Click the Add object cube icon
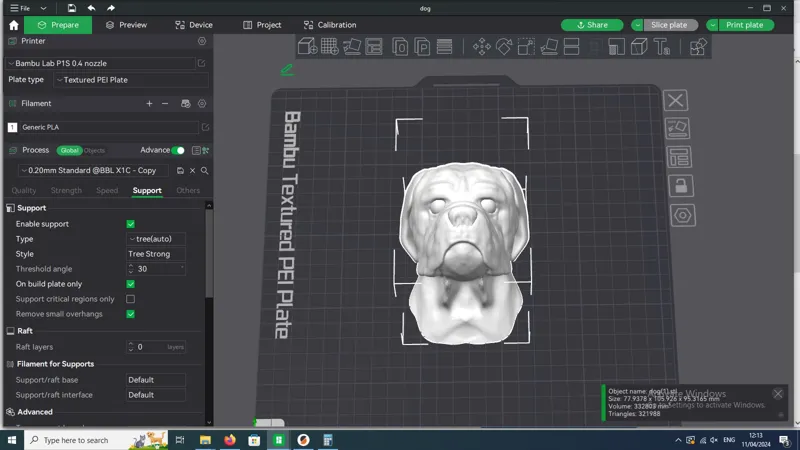The image size is (800, 450). 307,46
